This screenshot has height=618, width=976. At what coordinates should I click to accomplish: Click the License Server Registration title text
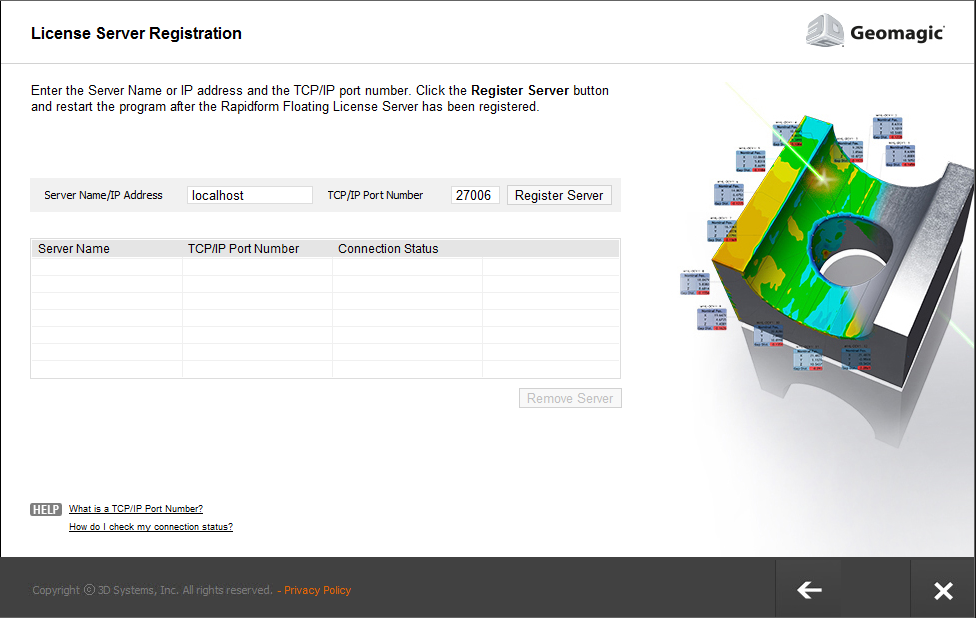(x=136, y=33)
